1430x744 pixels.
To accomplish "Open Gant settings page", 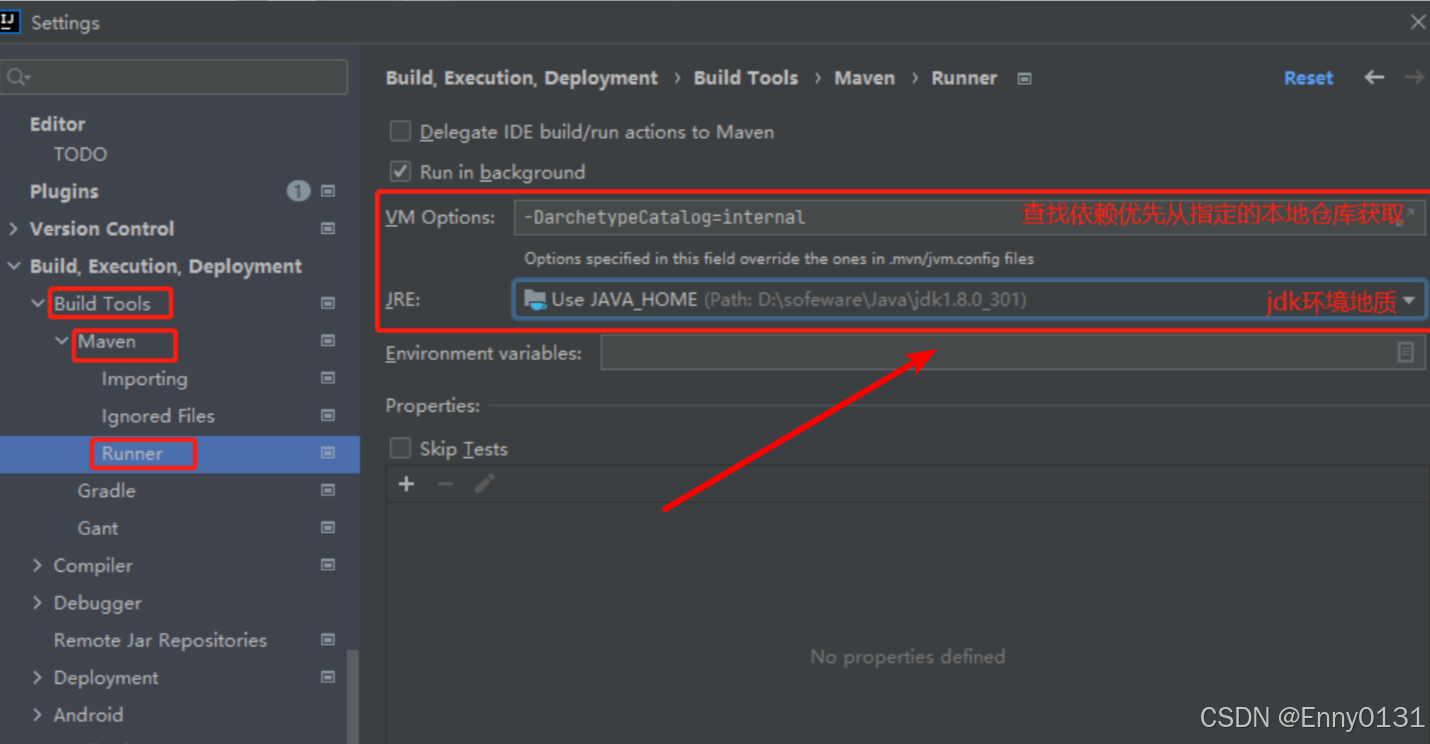I will pos(98,527).
